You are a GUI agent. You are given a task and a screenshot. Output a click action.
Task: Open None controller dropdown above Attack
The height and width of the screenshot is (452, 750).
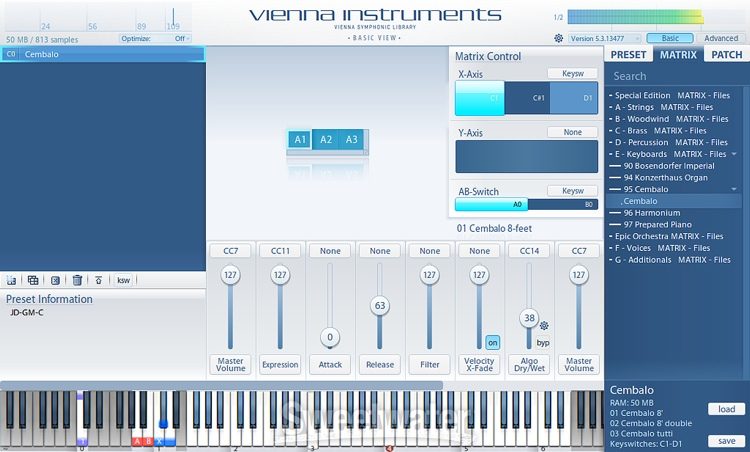tap(330, 251)
